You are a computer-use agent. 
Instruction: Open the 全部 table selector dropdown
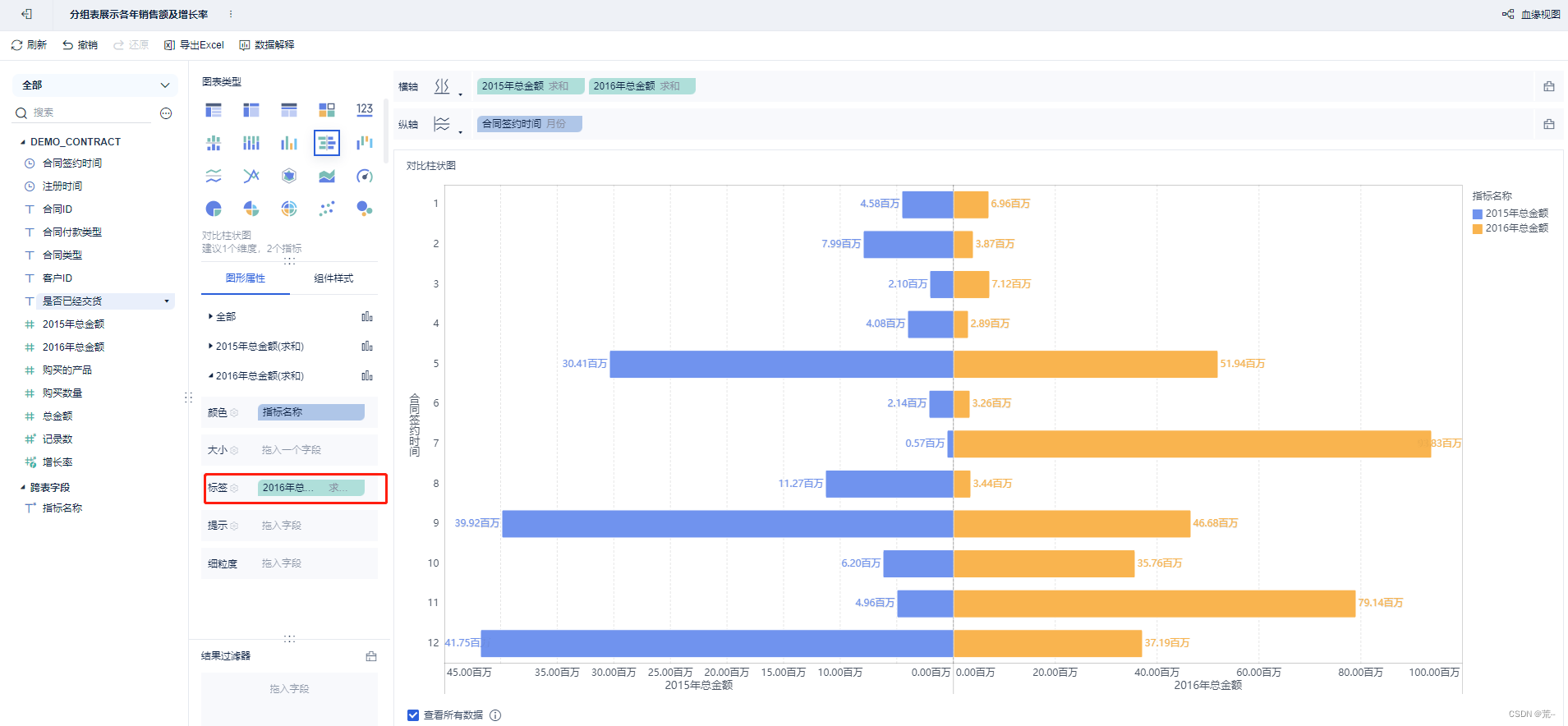pos(95,85)
